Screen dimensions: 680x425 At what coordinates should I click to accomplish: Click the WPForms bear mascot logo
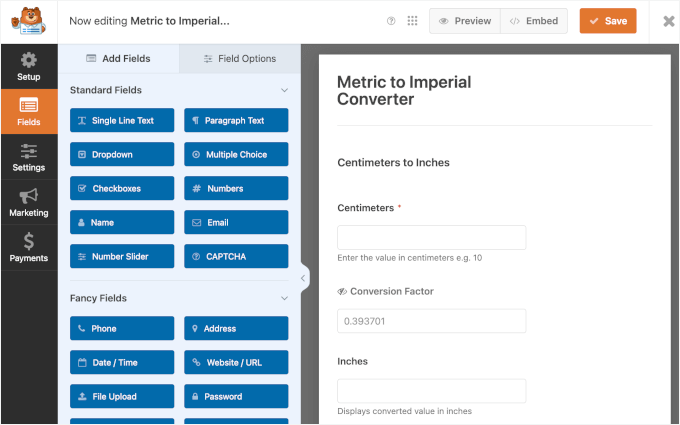28,20
